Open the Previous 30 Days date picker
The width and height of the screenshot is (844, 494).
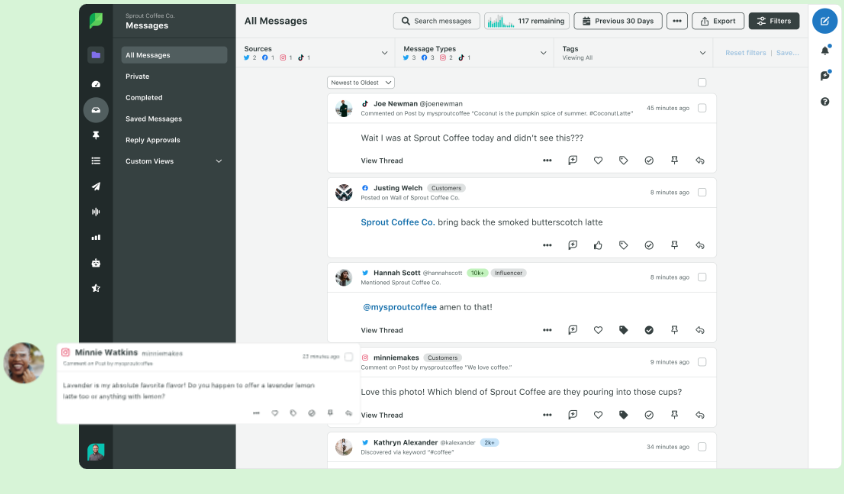(x=618, y=21)
